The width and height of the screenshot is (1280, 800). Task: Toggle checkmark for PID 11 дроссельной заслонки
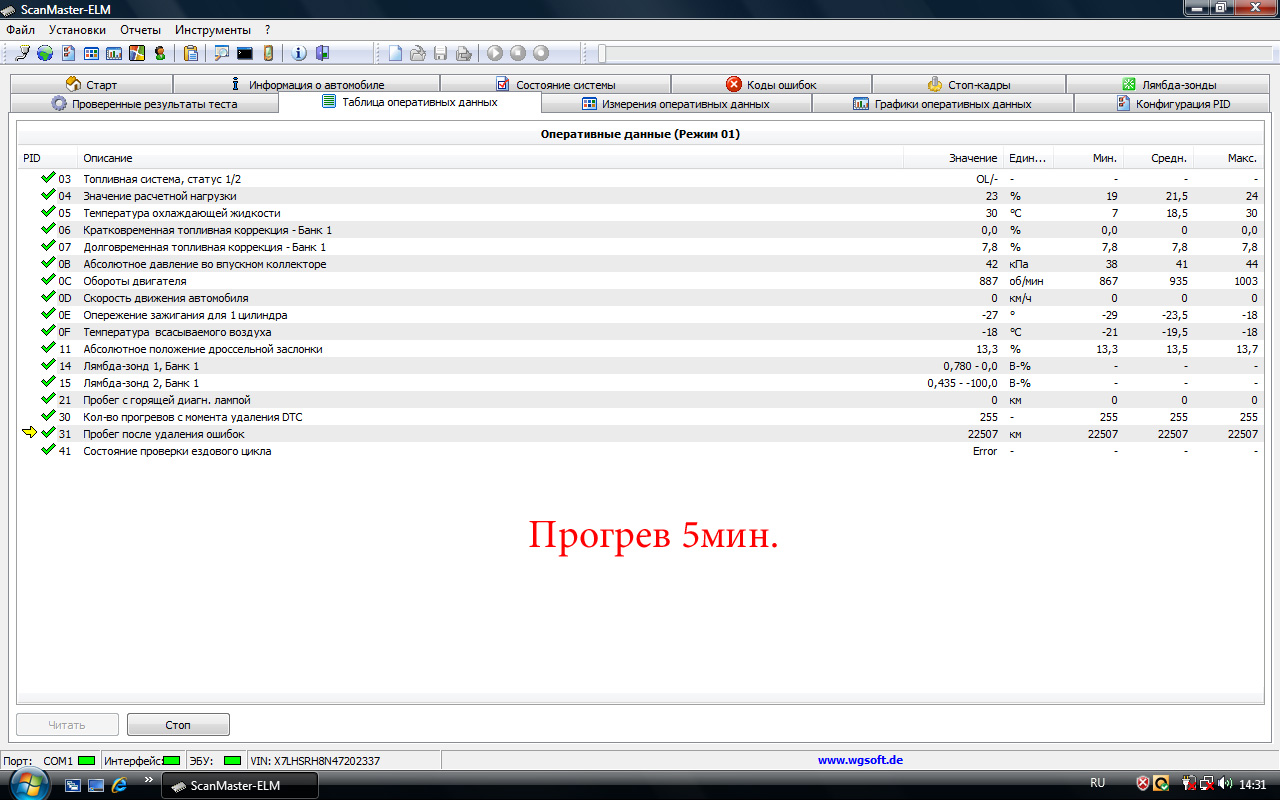tap(48, 348)
